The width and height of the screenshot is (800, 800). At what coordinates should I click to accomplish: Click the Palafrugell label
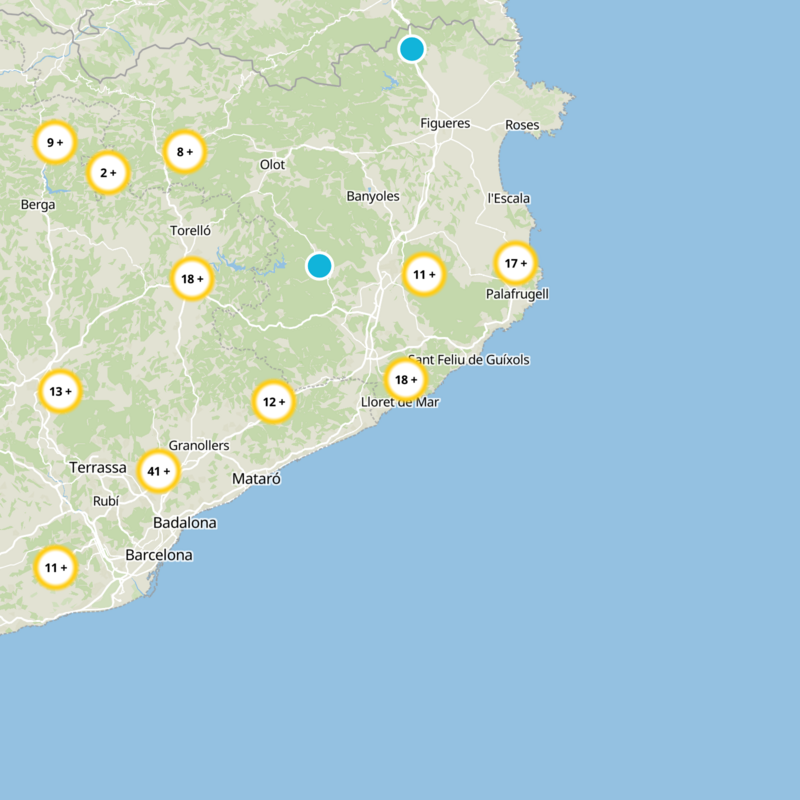coord(517,294)
